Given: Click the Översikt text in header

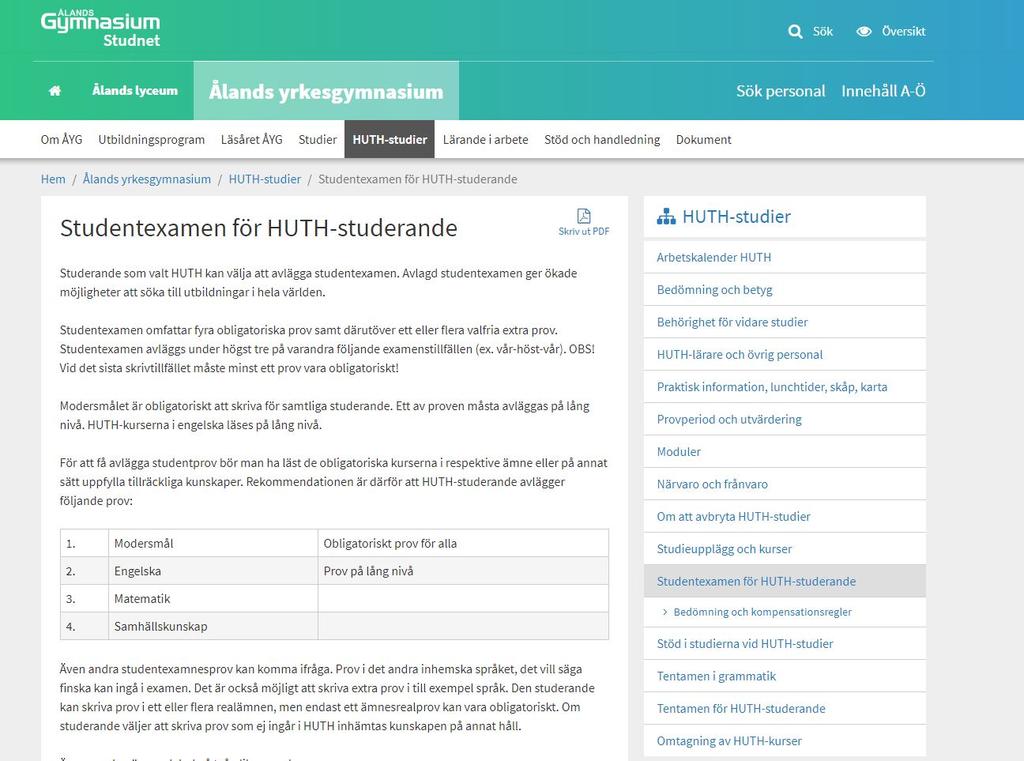Looking at the screenshot, I should pyautogui.click(x=903, y=31).
